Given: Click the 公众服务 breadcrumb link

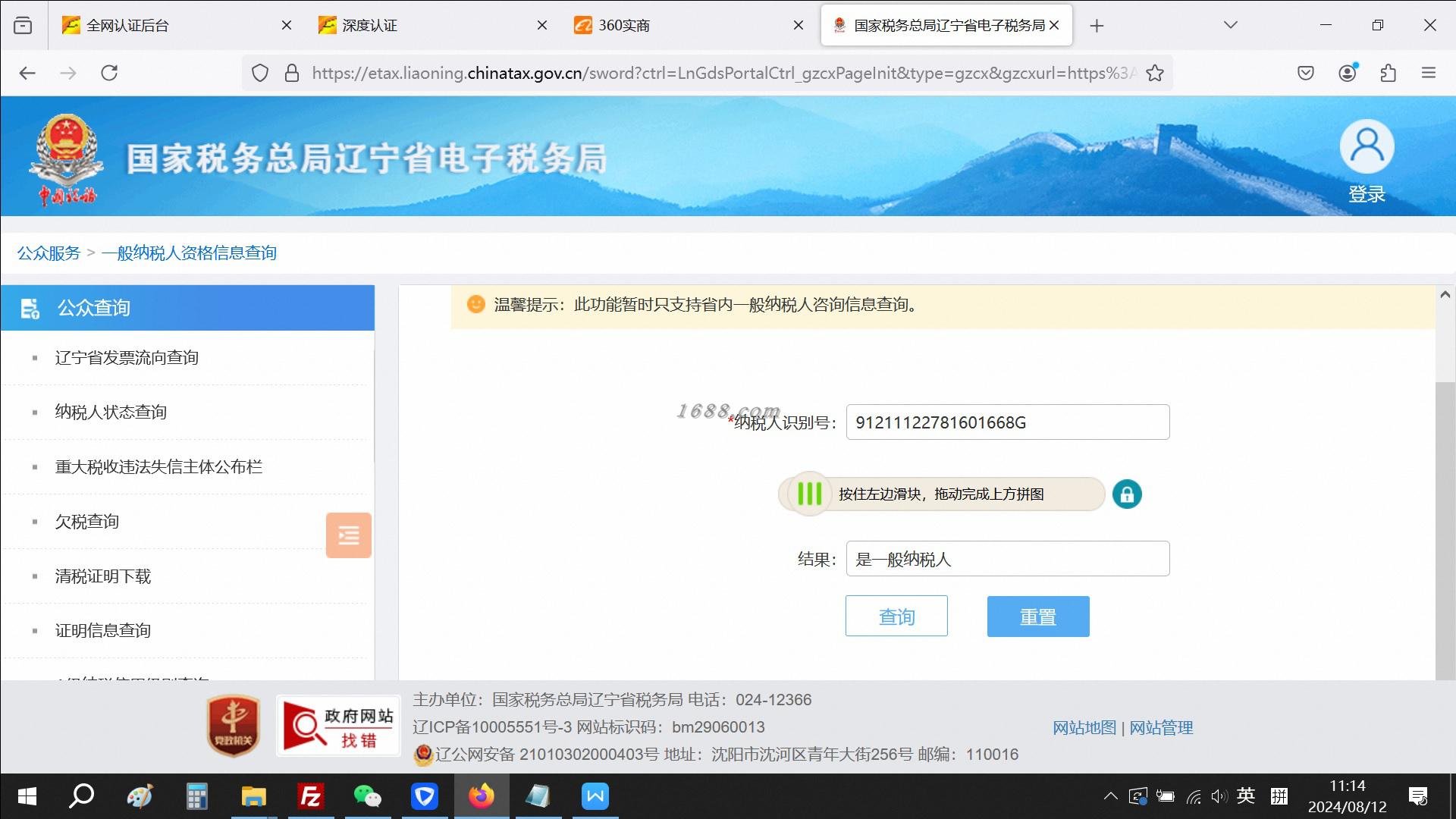Looking at the screenshot, I should click(49, 253).
